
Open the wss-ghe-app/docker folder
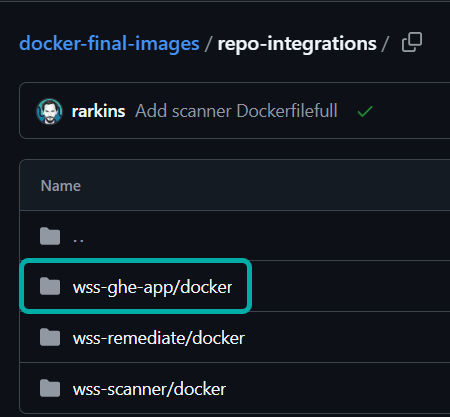[x=152, y=287]
